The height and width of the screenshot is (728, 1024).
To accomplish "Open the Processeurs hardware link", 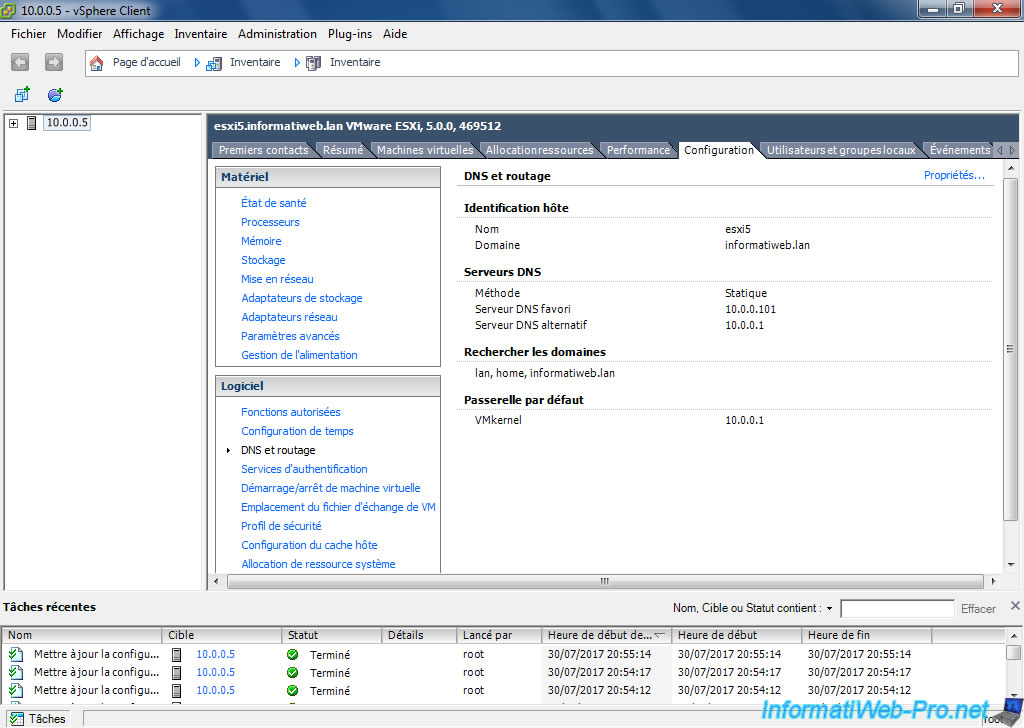I will pyautogui.click(x=270, y=222).
